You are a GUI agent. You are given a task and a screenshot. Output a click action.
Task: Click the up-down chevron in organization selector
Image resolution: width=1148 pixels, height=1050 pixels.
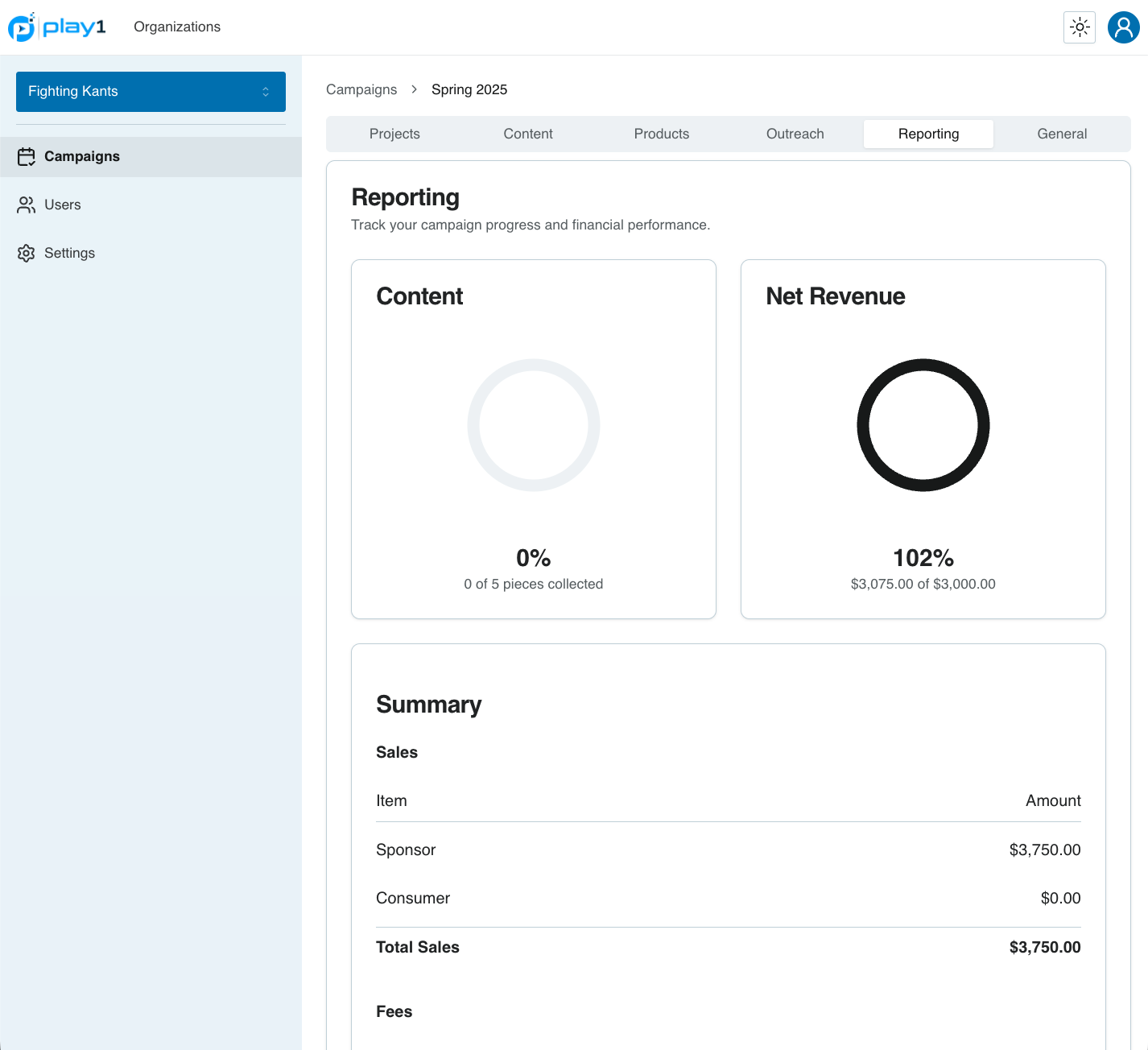[266, 92]
